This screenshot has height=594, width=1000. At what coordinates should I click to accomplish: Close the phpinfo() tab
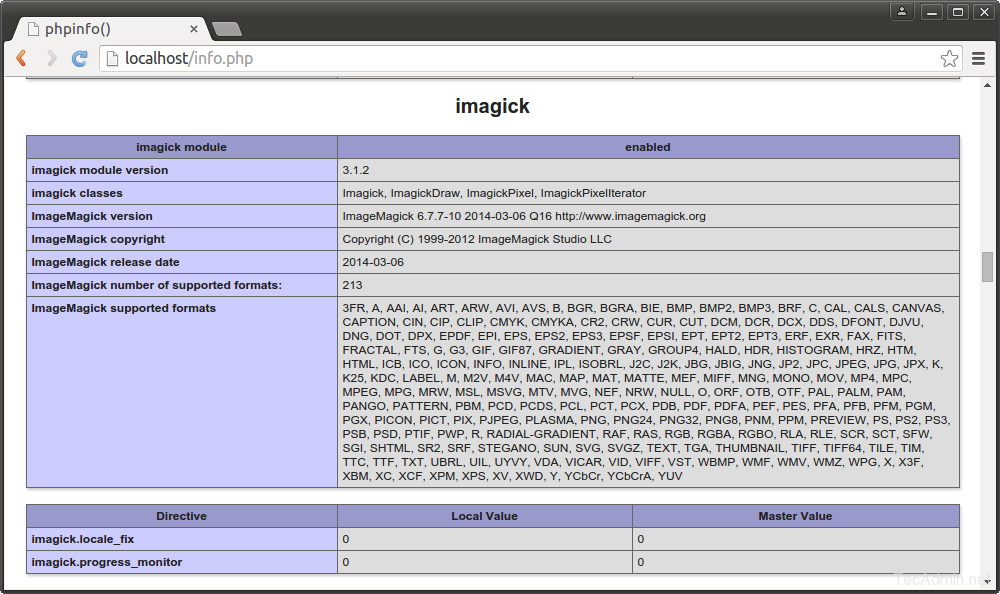pyautogui.click(x=194, y=29)
